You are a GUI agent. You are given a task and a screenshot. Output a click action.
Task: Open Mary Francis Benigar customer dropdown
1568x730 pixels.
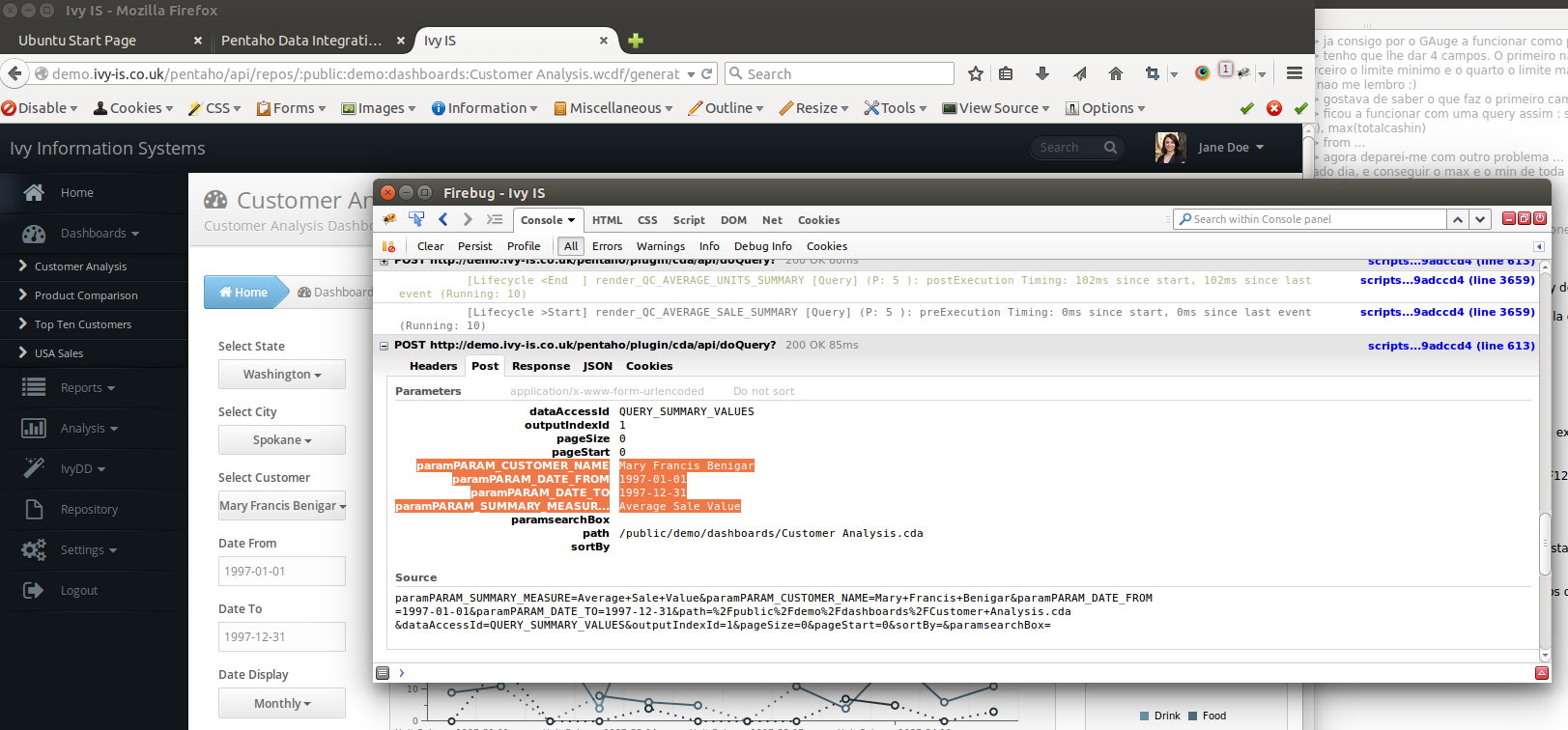tap(281, 505)
